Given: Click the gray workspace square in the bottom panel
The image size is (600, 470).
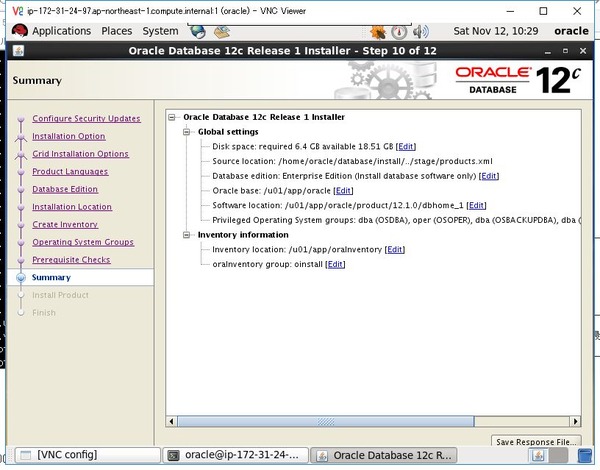Looking at the screenshot, I should [558, 455].
